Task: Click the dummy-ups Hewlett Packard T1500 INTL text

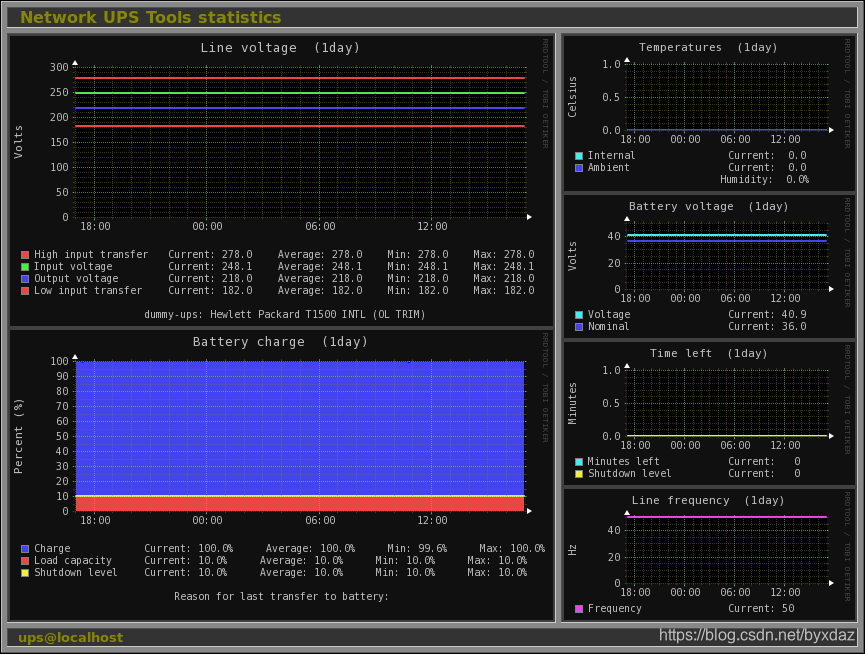Action: click(x=285, y=314)
